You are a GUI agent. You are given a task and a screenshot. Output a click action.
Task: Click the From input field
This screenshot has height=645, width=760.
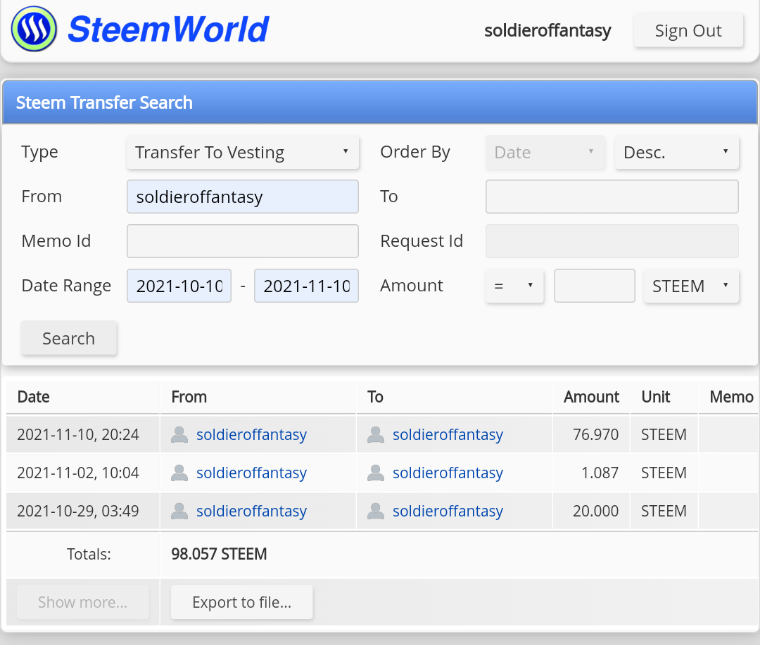pos(243,197)
